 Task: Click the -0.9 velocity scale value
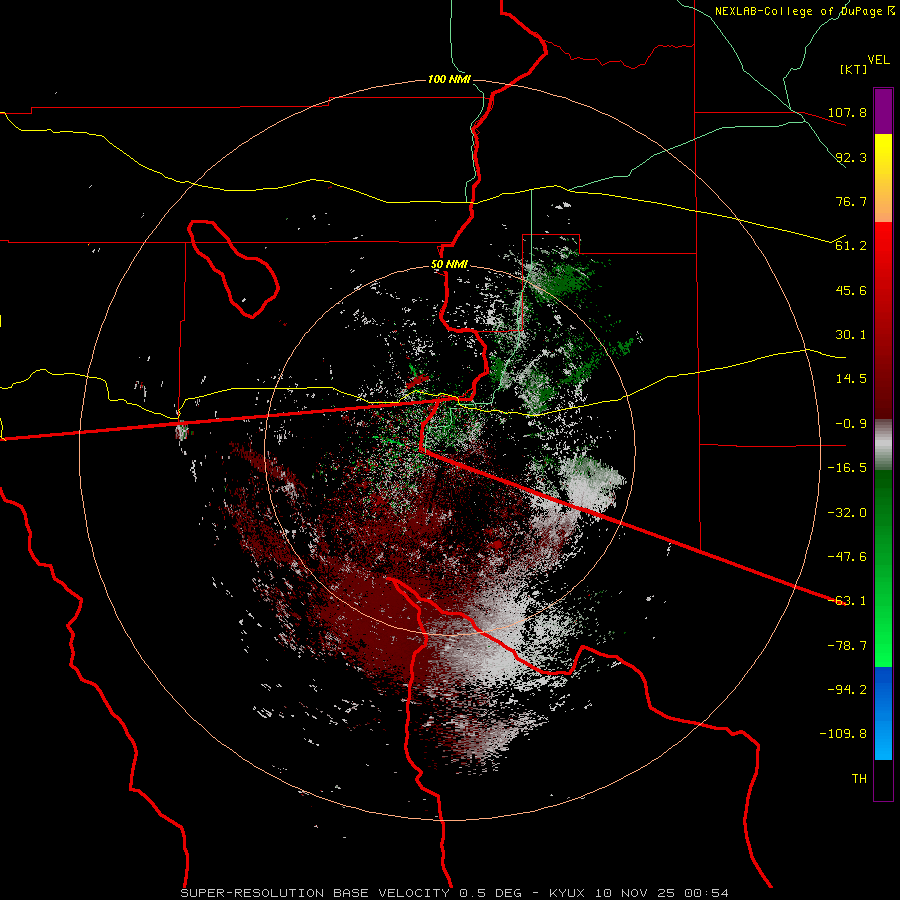851,424
